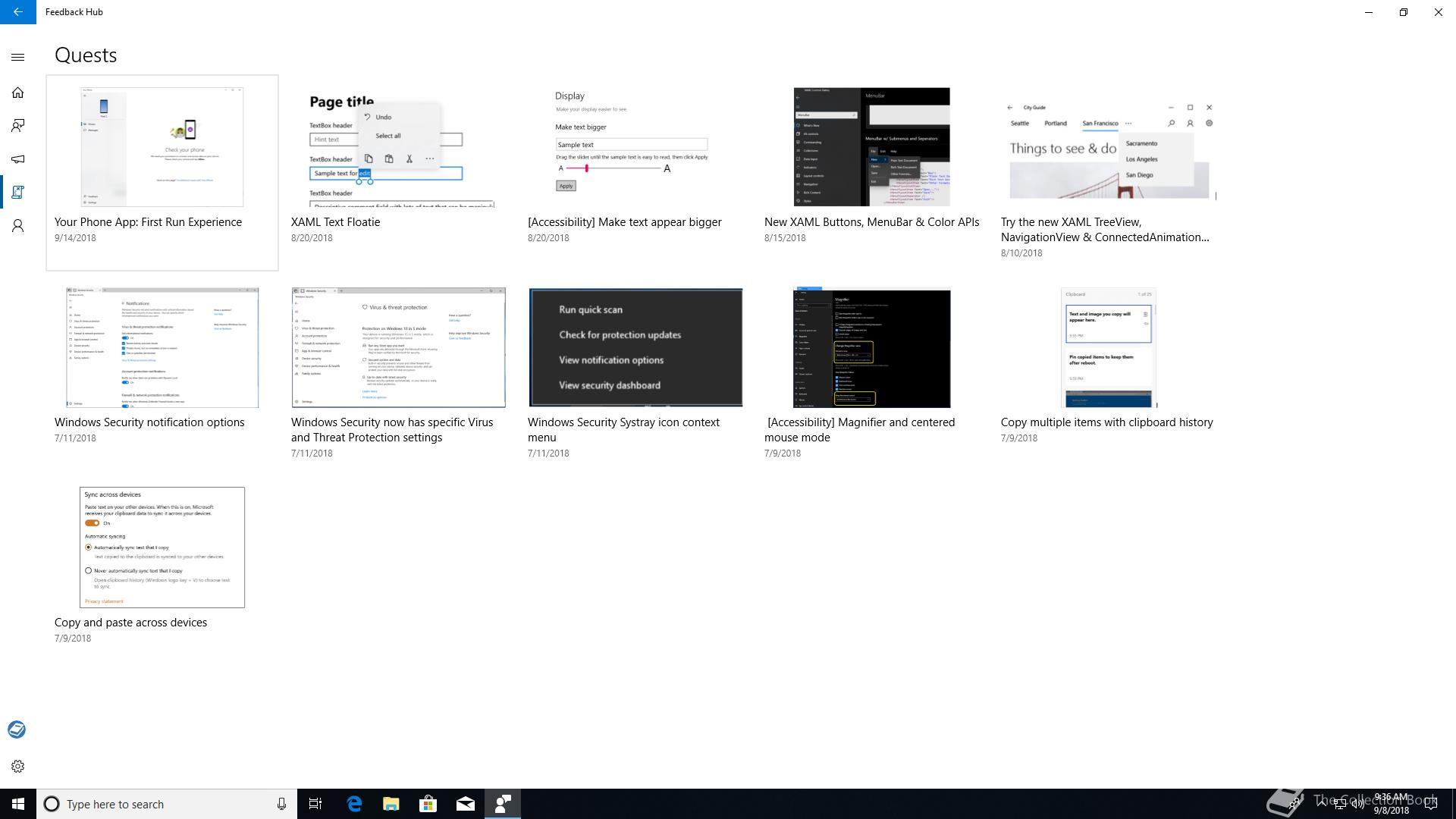Screen dimensions: 1456x819
Task: Click 'Windows Security now has specific Virus' title
Action: click(392, 430)
